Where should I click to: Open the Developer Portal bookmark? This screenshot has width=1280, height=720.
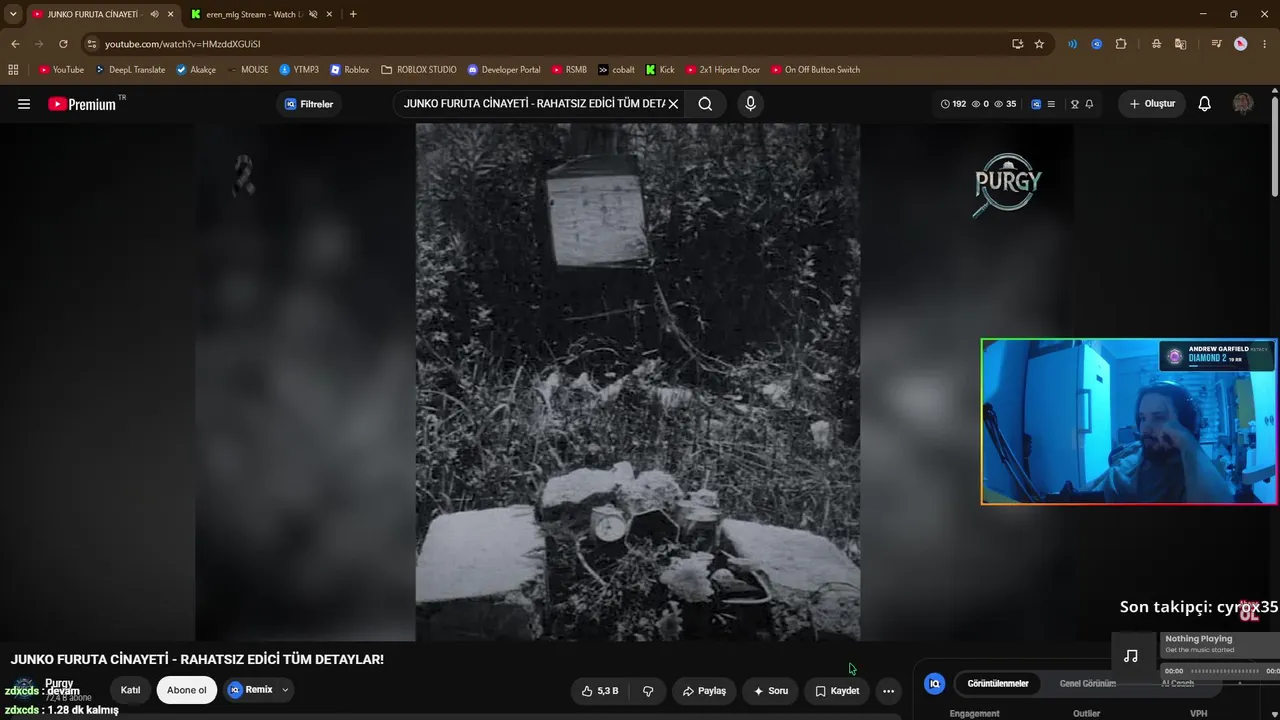503,70
